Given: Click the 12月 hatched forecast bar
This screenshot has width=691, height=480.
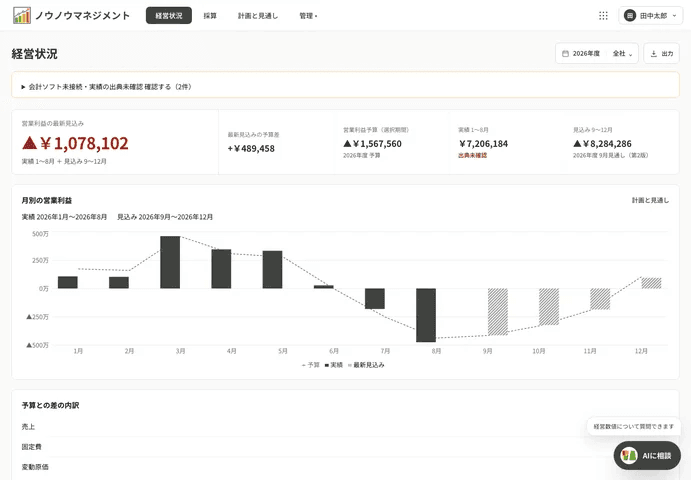Looking at the screenshot, I should 651,283.
